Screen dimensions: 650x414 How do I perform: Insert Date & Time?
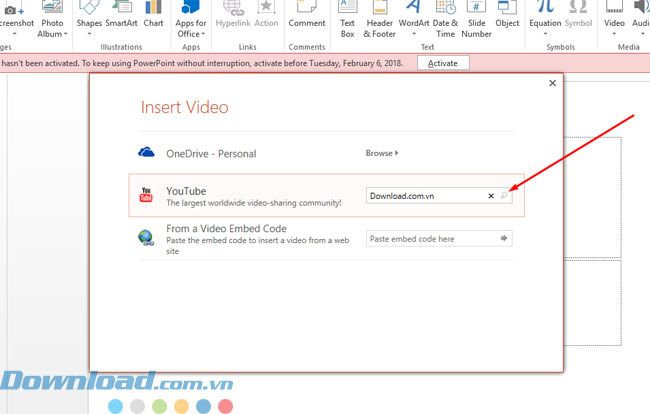[446, 20]
